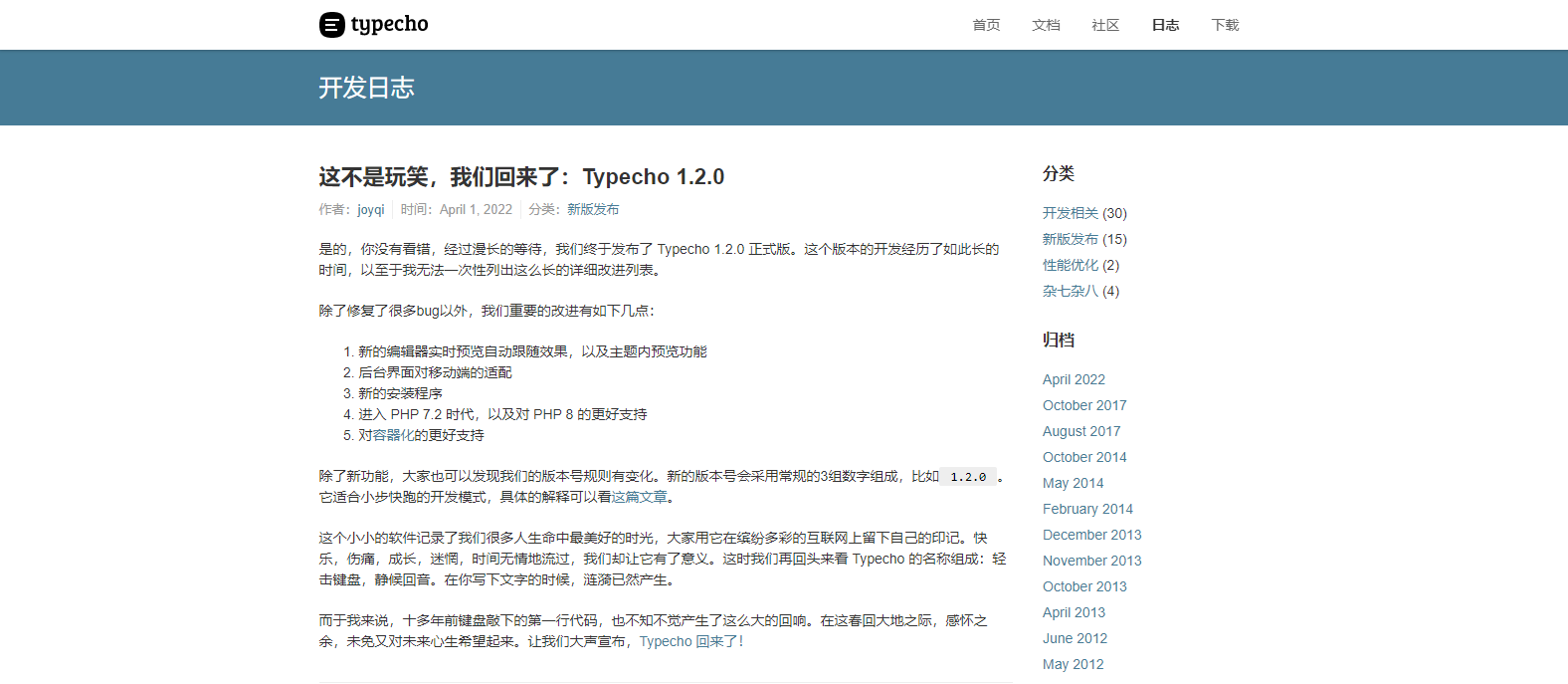Click the 分类 sidebar heading

click(x=1059, y=173)
